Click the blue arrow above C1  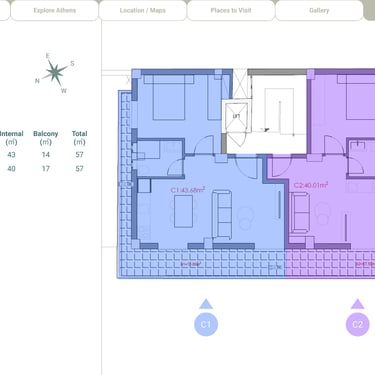(x=206, y=304)
